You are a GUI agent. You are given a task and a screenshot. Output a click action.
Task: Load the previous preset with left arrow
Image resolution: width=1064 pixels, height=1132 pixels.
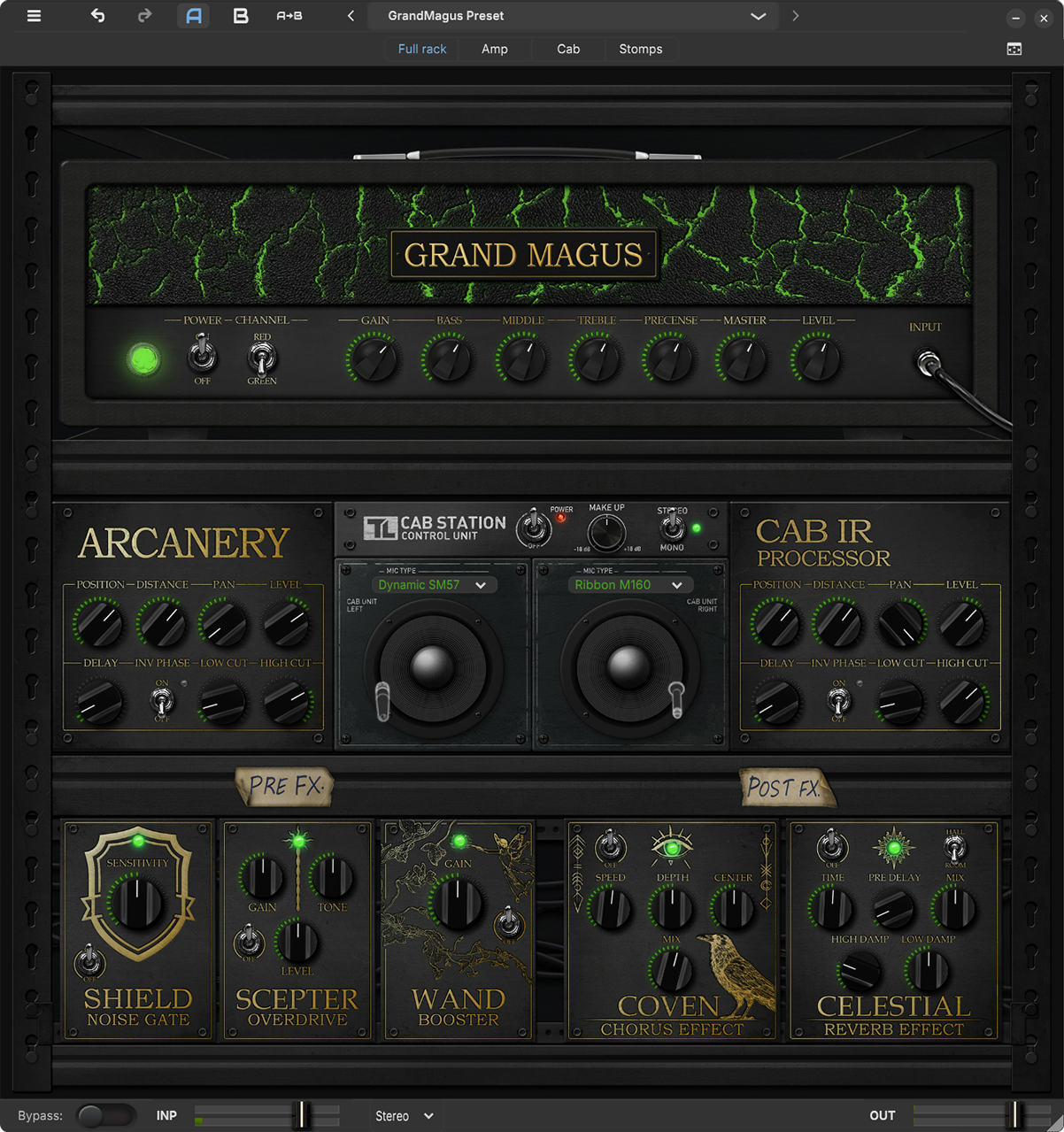tap(350, 15)
